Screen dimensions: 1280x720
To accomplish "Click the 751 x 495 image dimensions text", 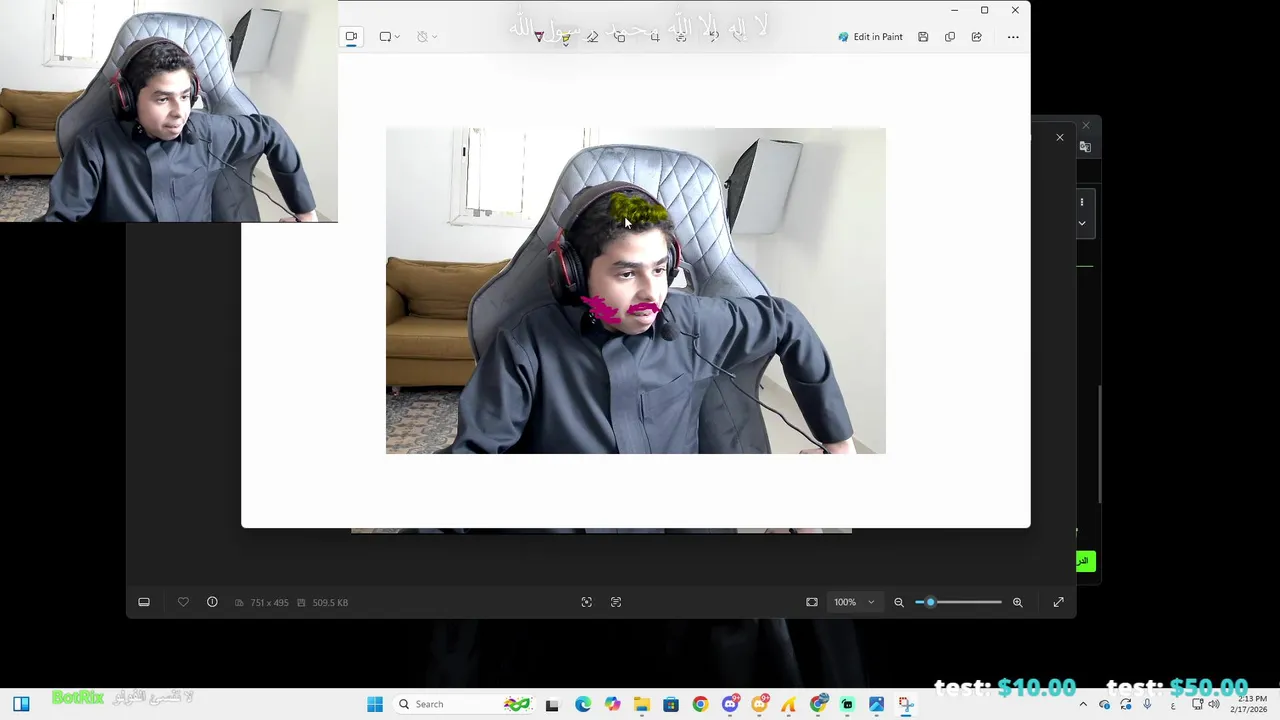I will [269, 603].
